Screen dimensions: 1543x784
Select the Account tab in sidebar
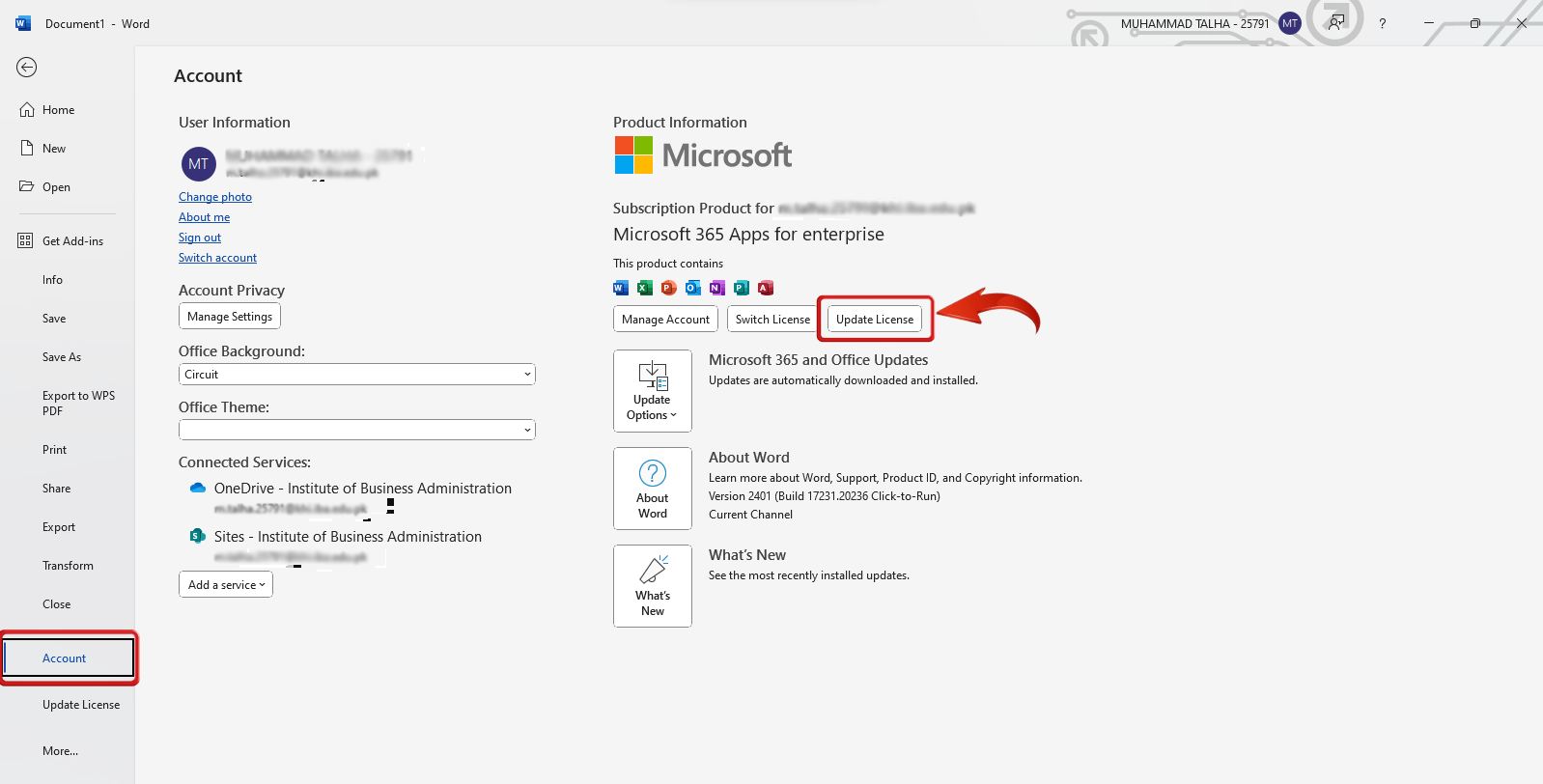point(69,658)
